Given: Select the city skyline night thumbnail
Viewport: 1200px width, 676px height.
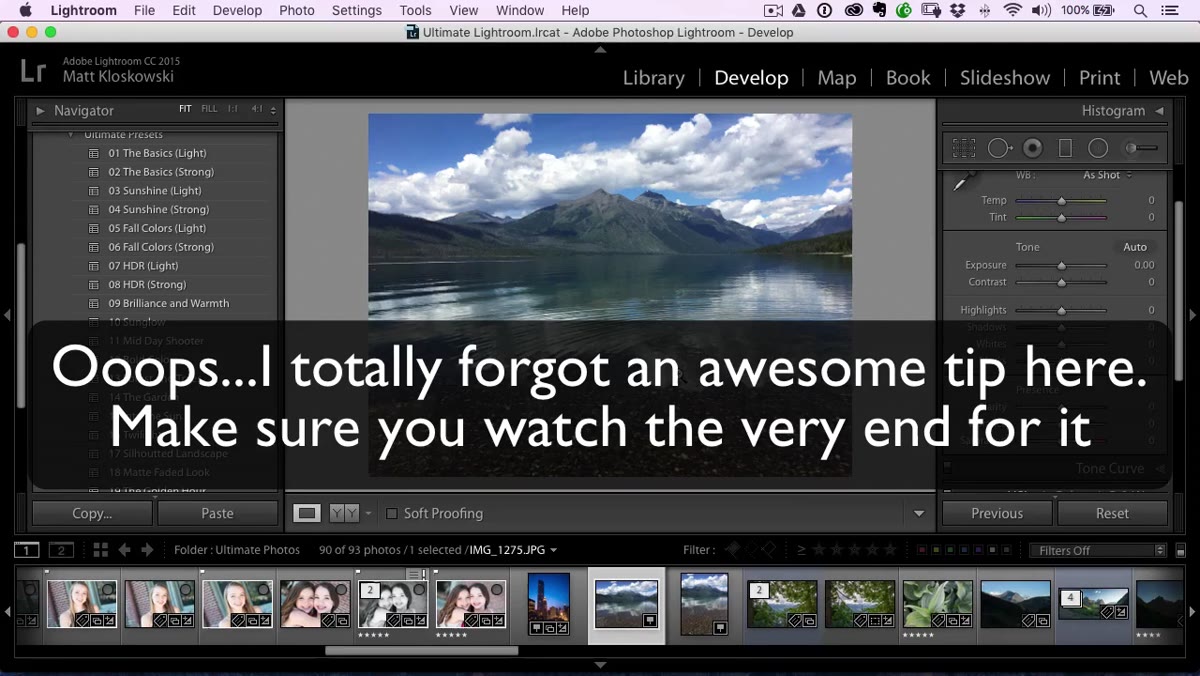Looking at the screenshot, I should click(549, 604).
